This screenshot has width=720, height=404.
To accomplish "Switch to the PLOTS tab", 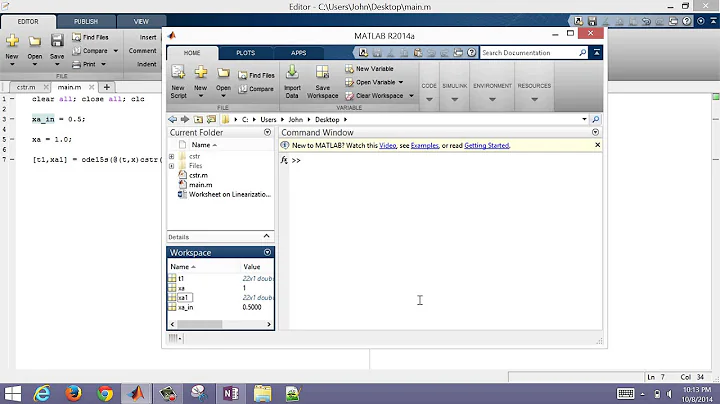I will pos(245,53).
